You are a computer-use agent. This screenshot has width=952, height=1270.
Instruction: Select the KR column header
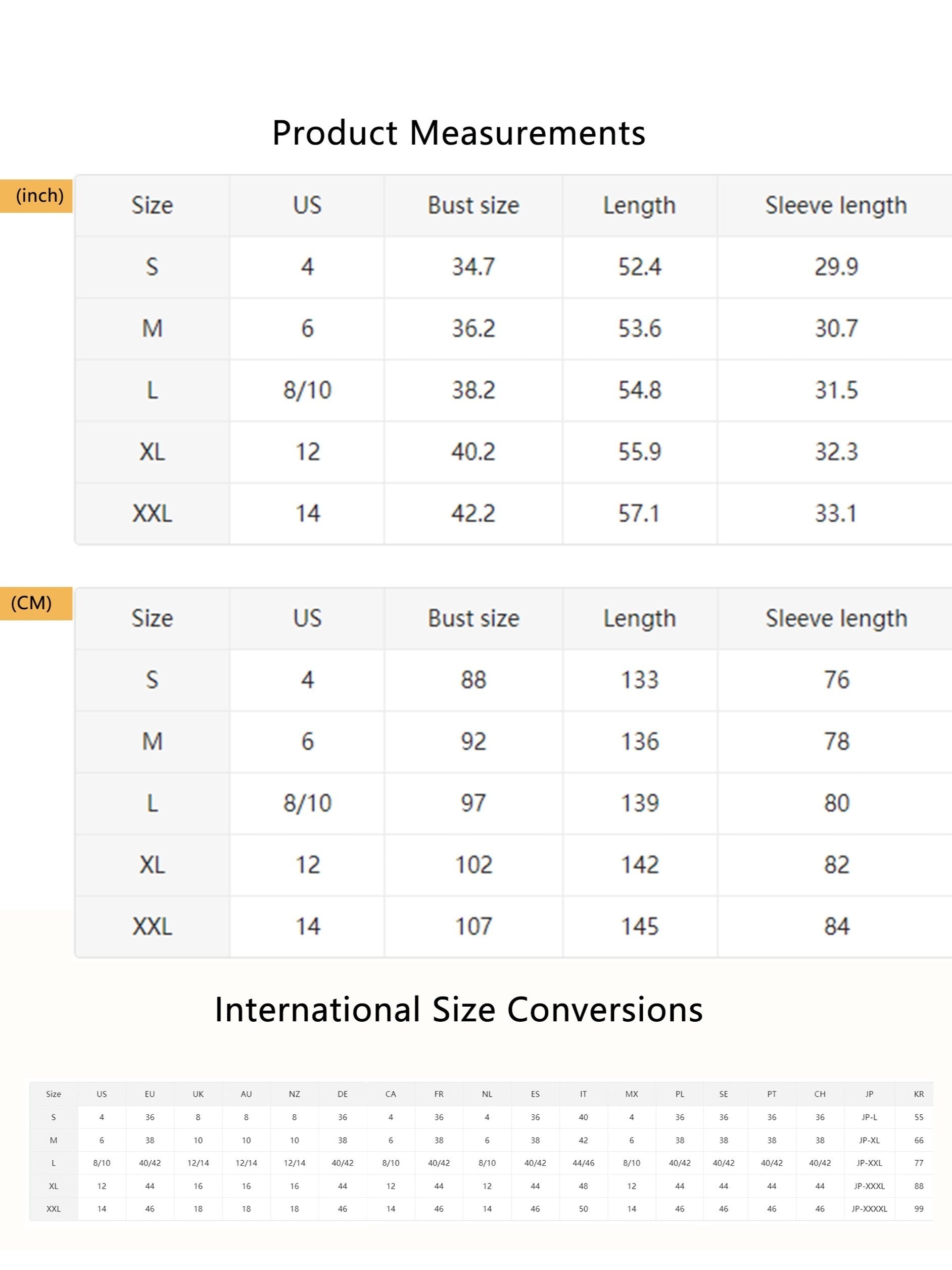pyautogui.click(x=919, y=1094)
